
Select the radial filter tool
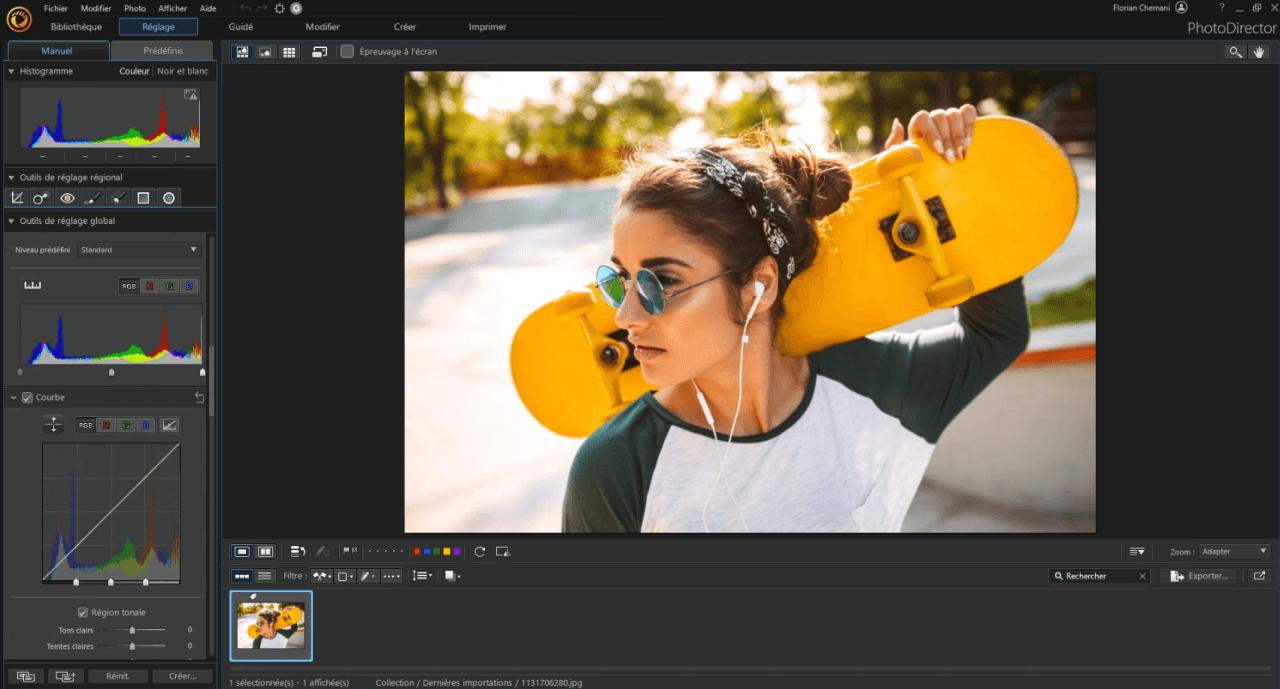169,198
